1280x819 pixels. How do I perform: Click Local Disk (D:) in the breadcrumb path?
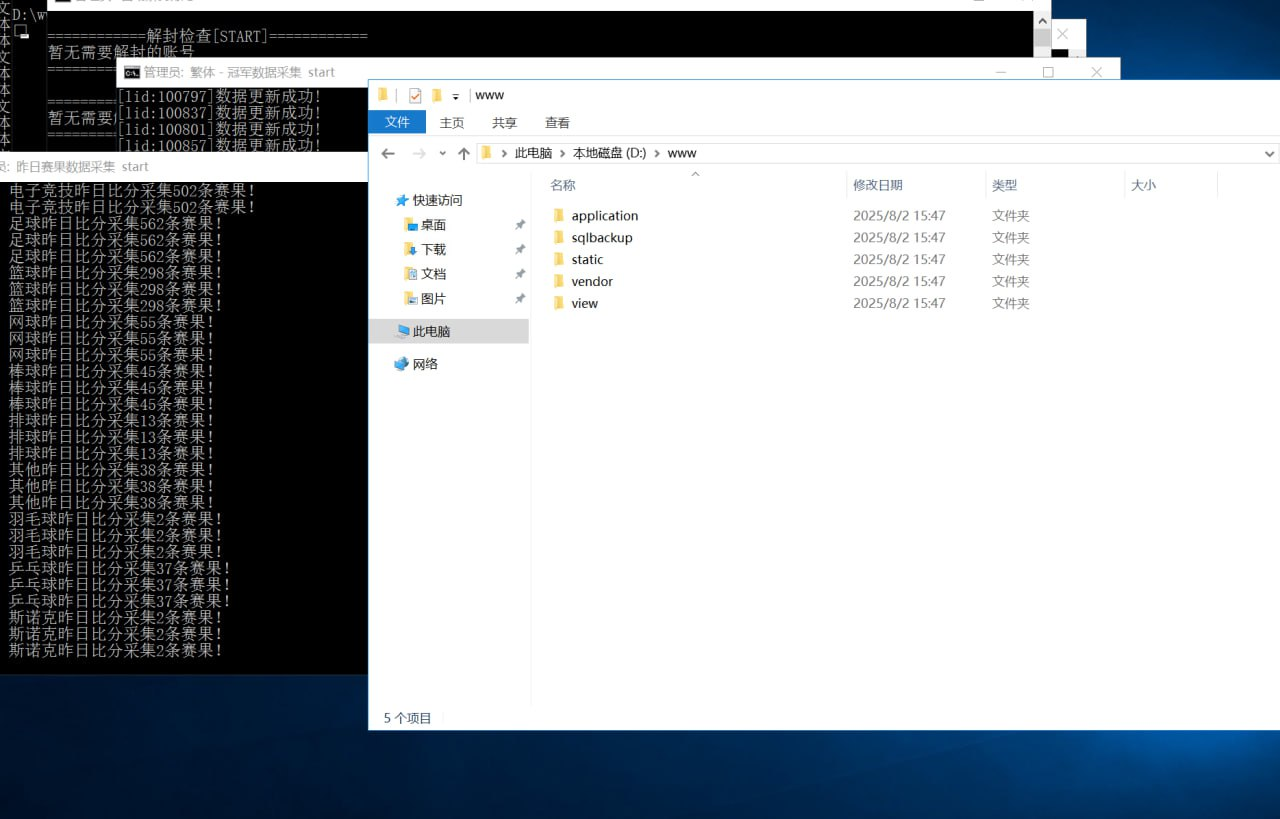click(x=609, y=153)
